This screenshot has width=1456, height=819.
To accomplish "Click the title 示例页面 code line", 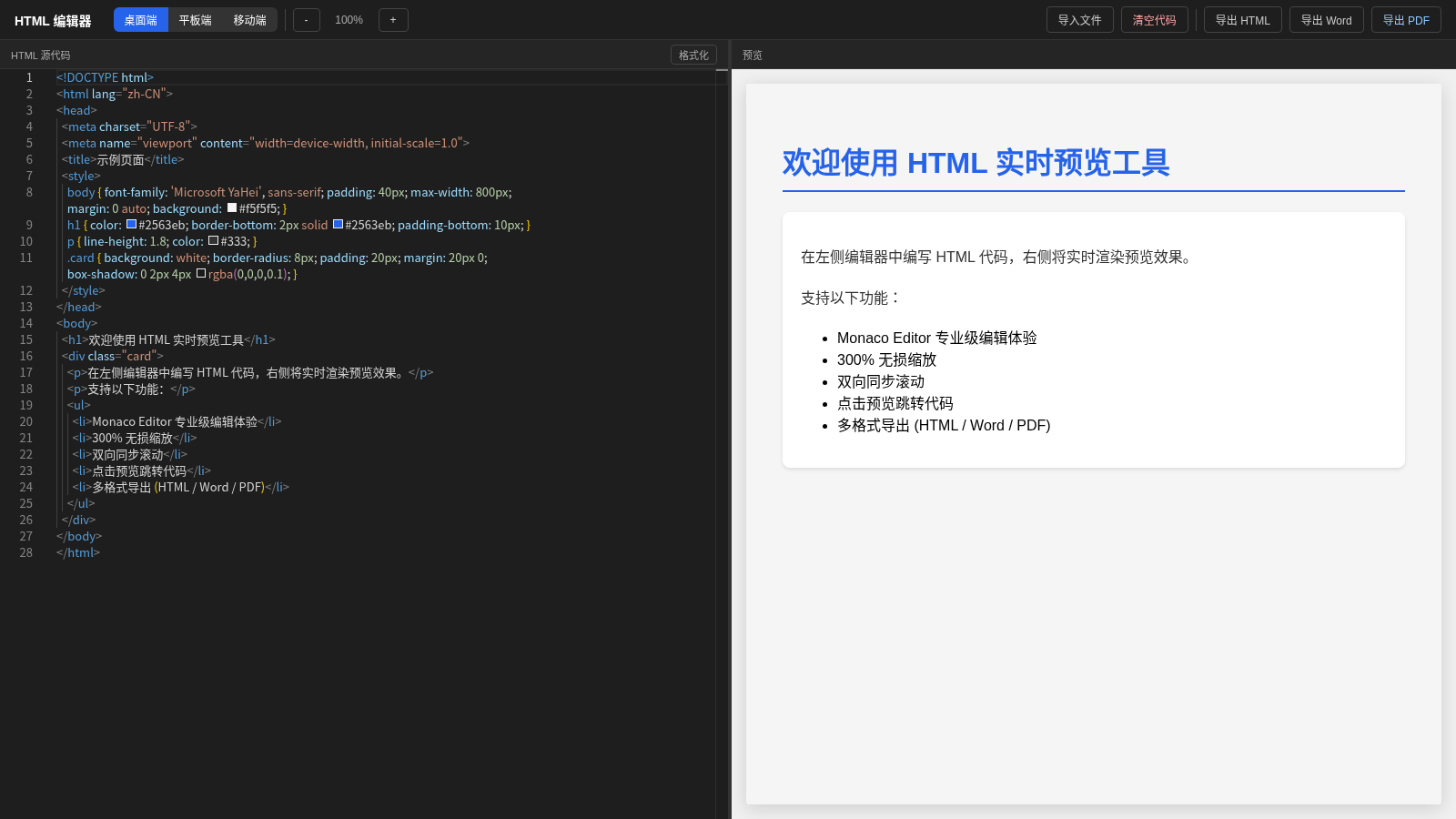I will 123,159.
